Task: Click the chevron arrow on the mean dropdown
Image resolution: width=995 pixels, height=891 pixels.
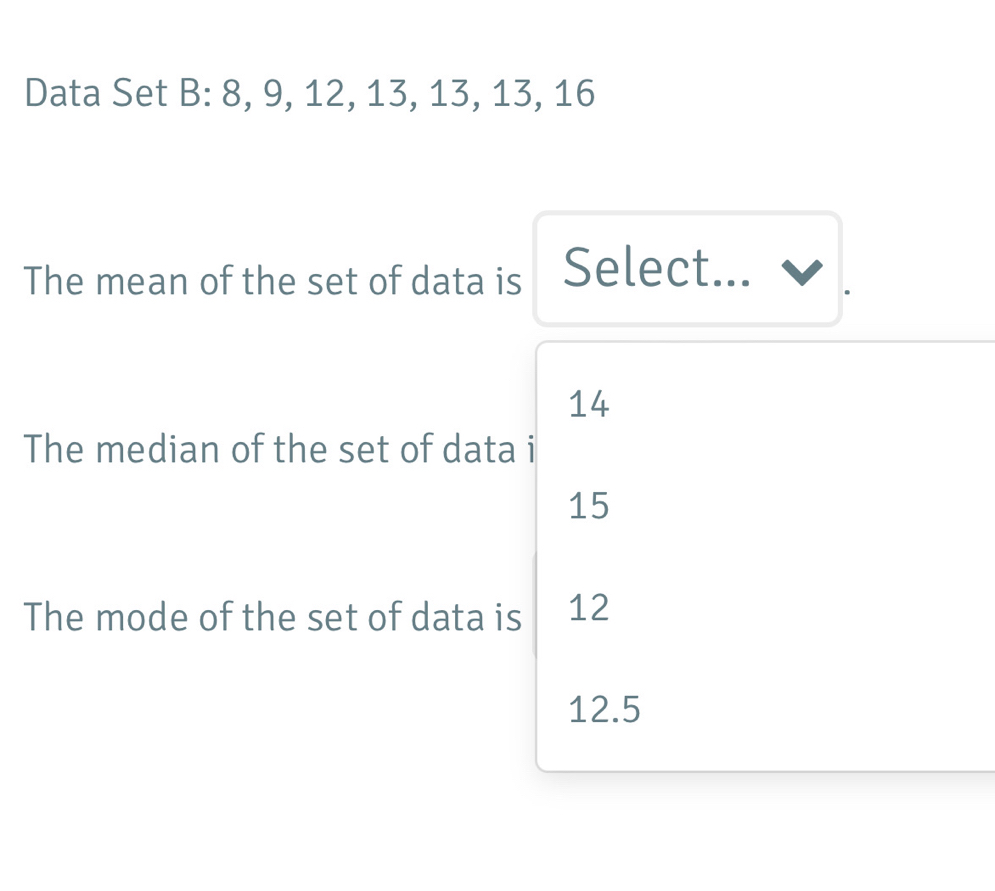Action: (803, 270)
